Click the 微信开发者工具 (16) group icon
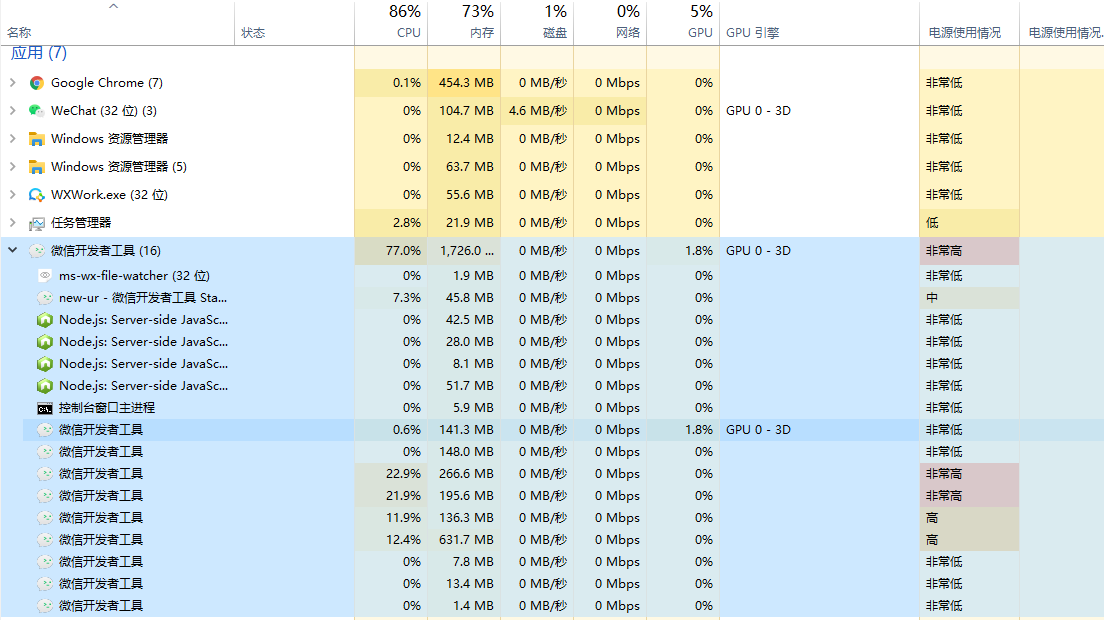This screenshot has width=1104, height=620. coord(37,251)
